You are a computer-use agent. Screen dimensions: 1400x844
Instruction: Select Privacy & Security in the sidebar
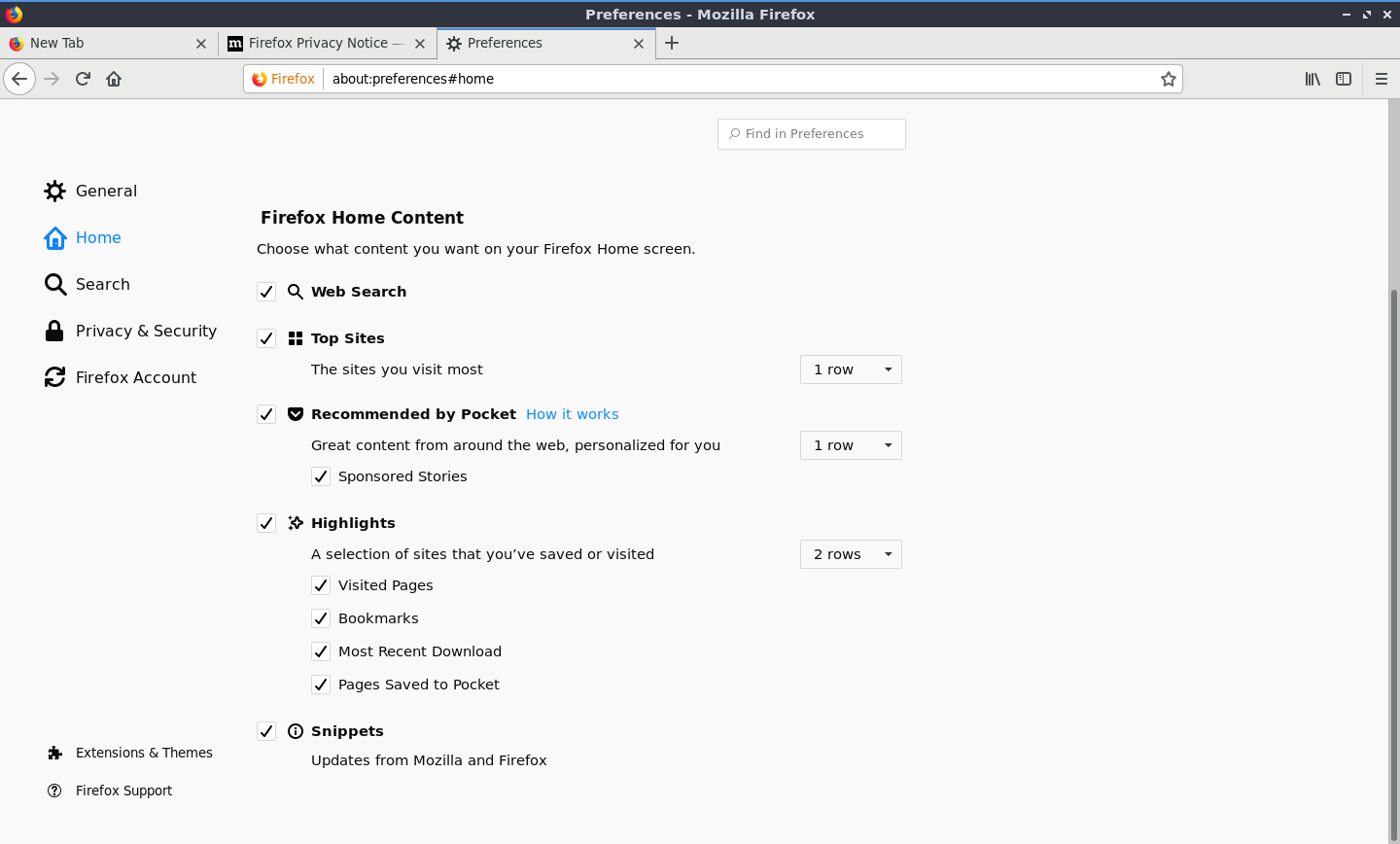coord(146,331)
